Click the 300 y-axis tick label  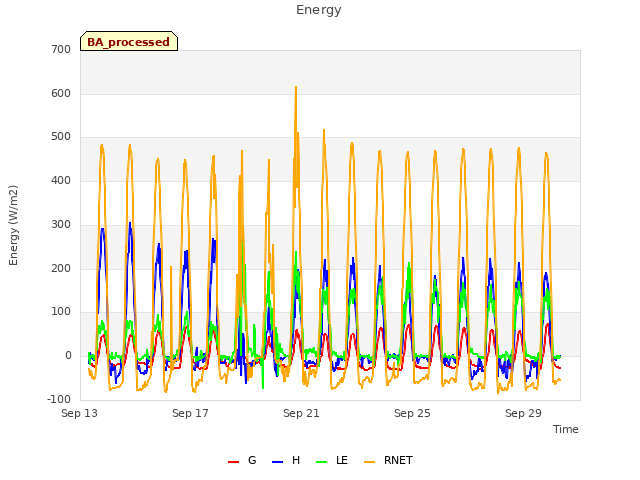click(61, 224)
